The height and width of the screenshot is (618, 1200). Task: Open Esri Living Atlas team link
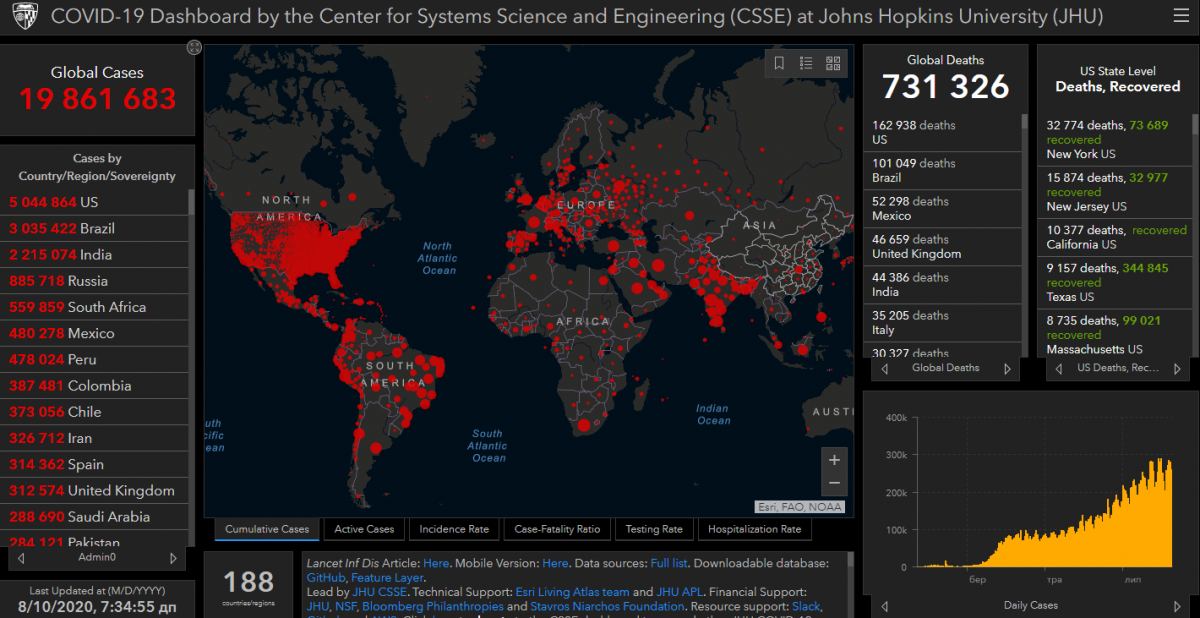(x=571, y=591)
